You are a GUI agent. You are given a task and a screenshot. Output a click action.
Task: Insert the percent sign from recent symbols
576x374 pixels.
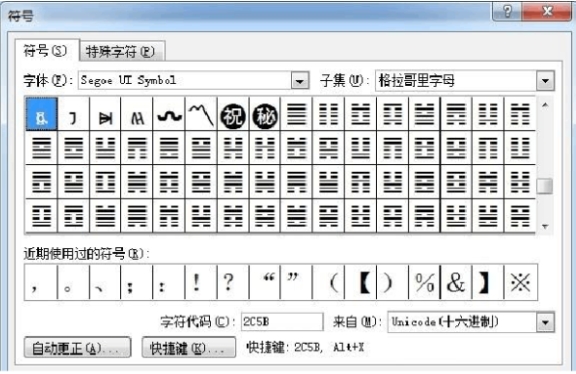pyautogui.click(x=424, y=282)
